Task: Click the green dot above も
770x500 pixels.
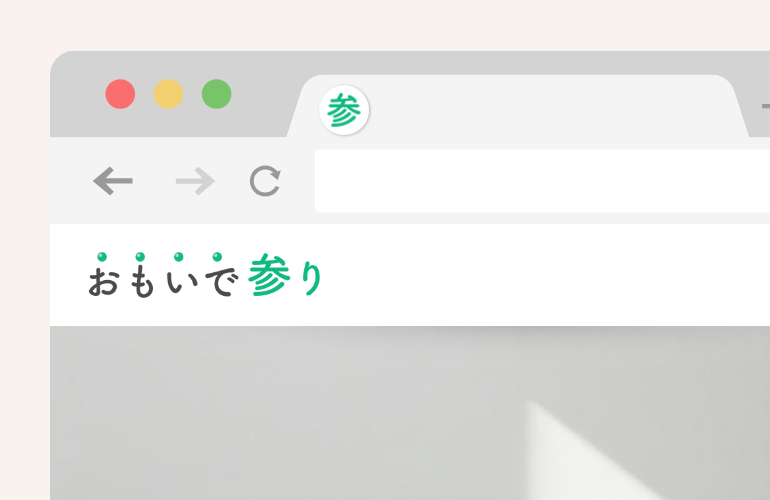Action: tap(140, 257)
